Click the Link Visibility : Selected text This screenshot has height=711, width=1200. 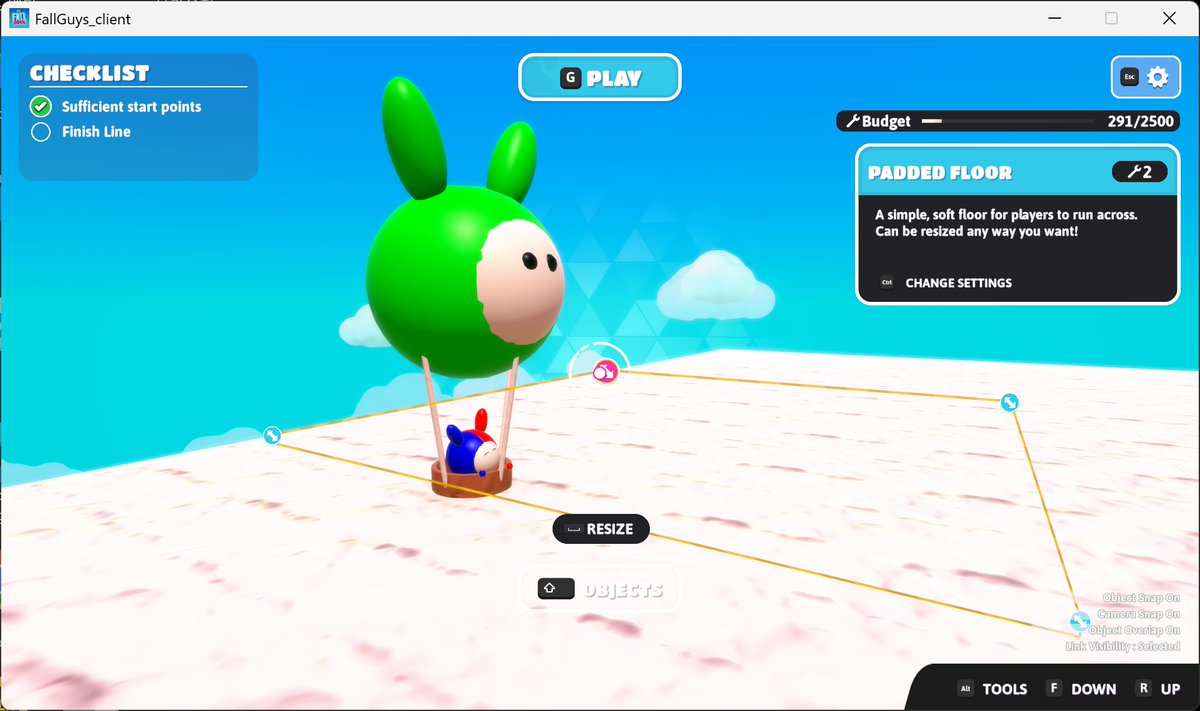1123,647
